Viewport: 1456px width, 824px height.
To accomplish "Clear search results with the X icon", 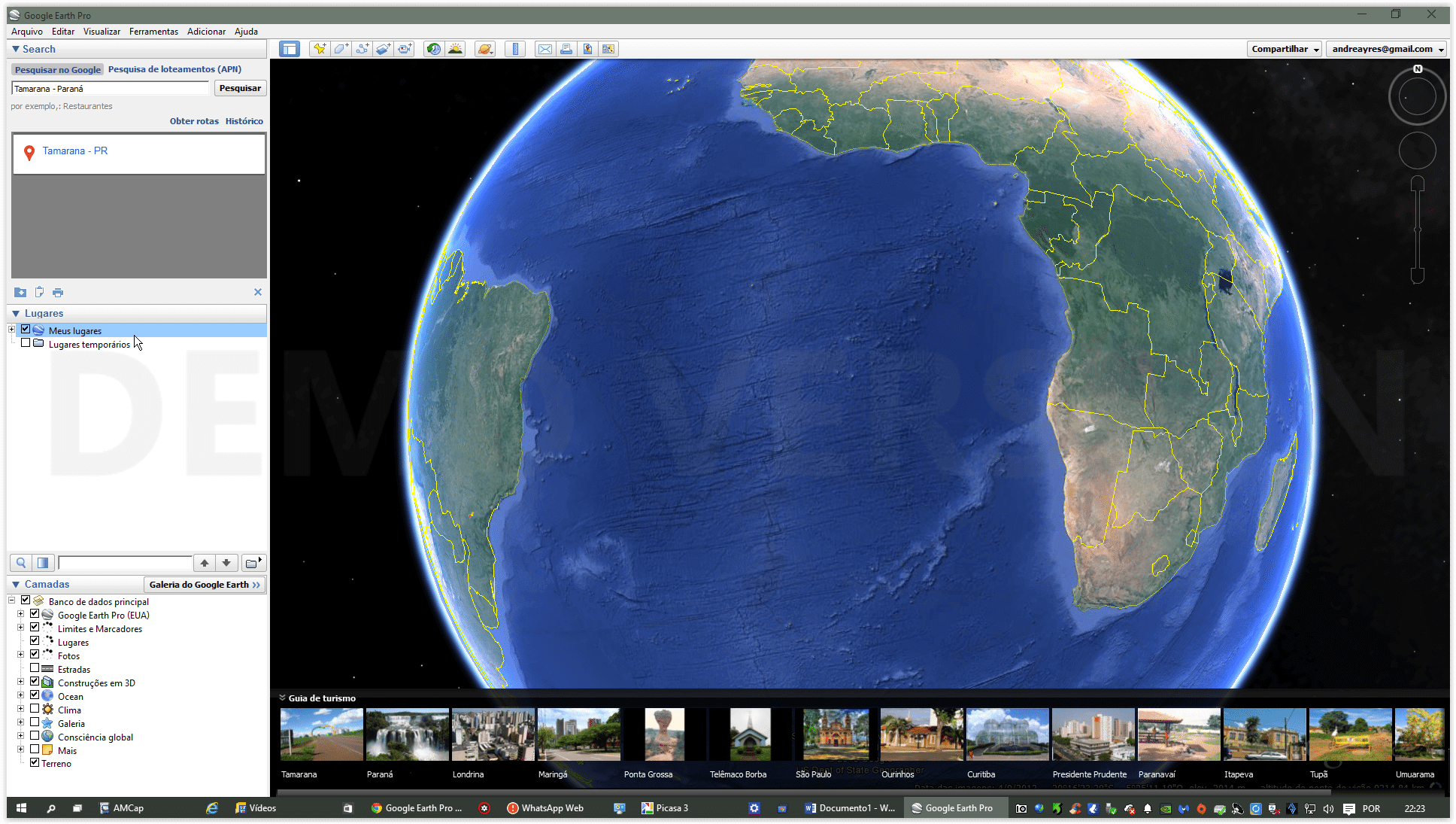I will (258, 292).
